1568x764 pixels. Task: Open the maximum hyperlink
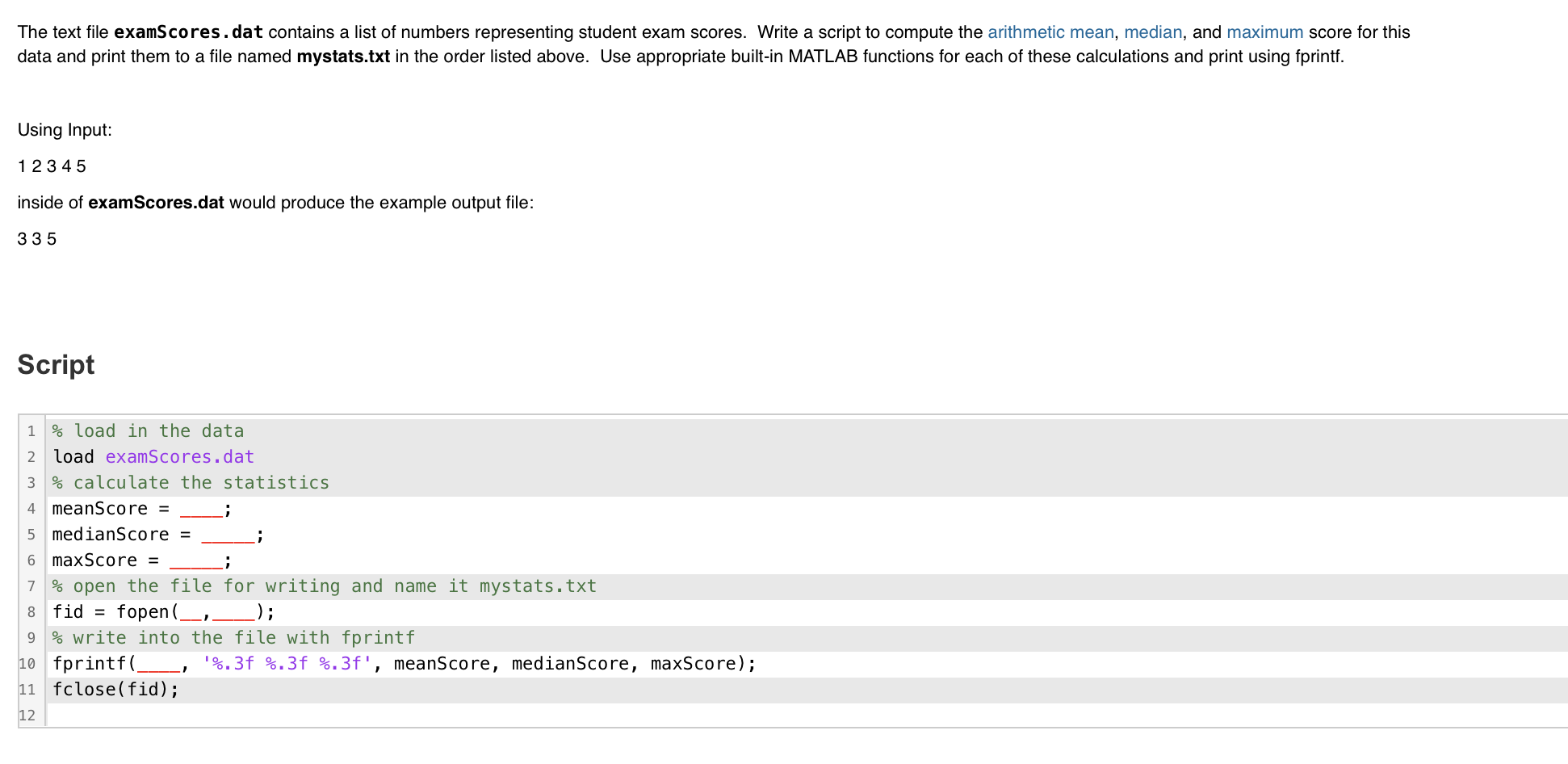(1265, 32)
